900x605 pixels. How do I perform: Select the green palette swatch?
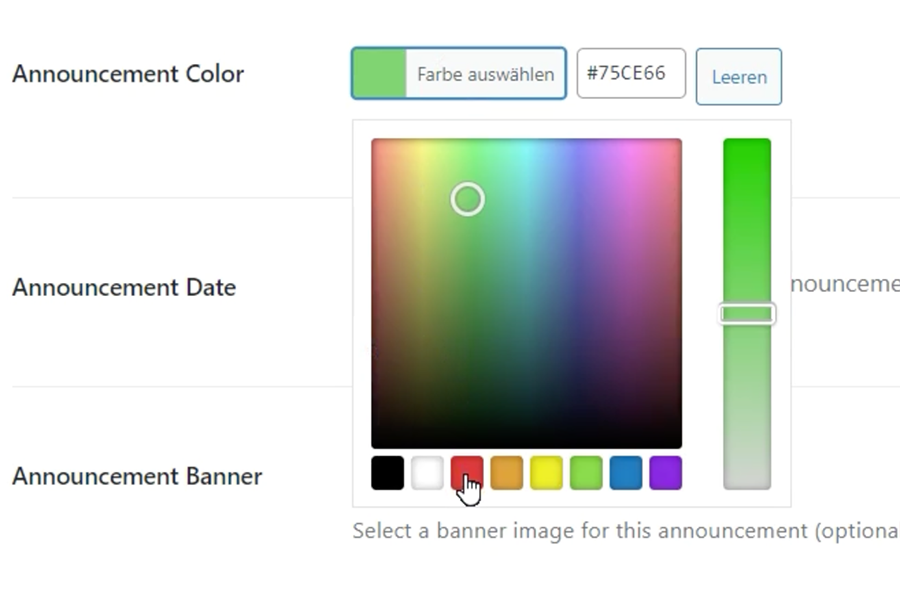pyautogui.click(x=586, y=473)
